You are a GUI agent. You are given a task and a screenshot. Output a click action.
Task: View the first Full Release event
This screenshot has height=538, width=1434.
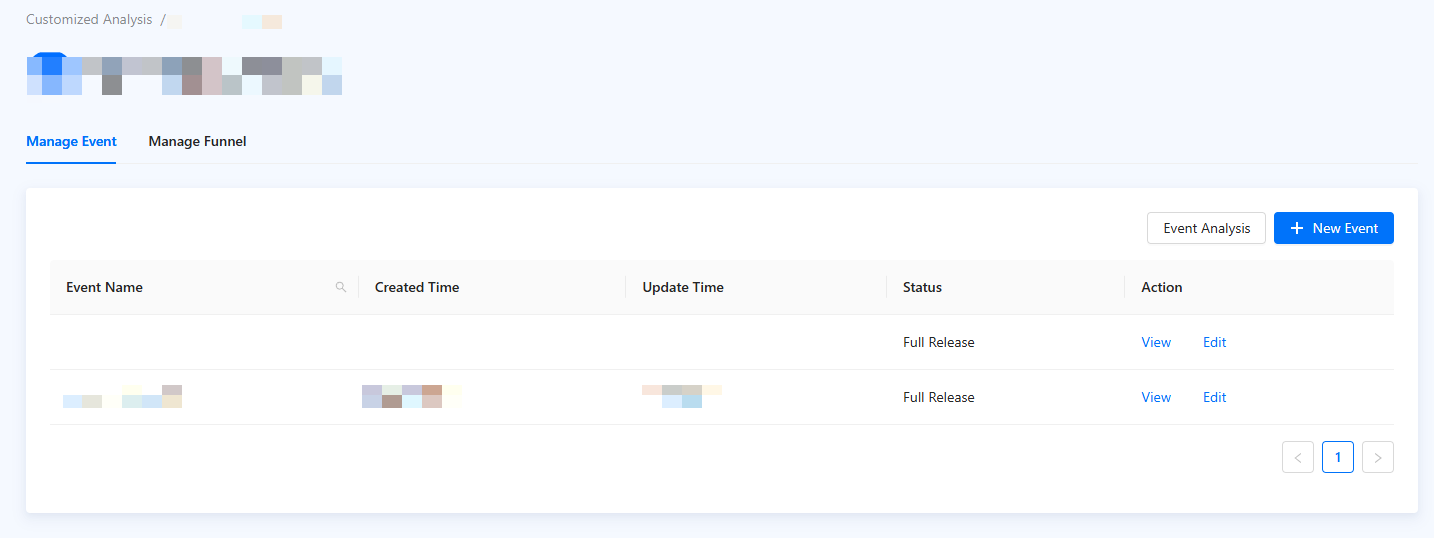pyautogui.click(x=1156, y=342)
